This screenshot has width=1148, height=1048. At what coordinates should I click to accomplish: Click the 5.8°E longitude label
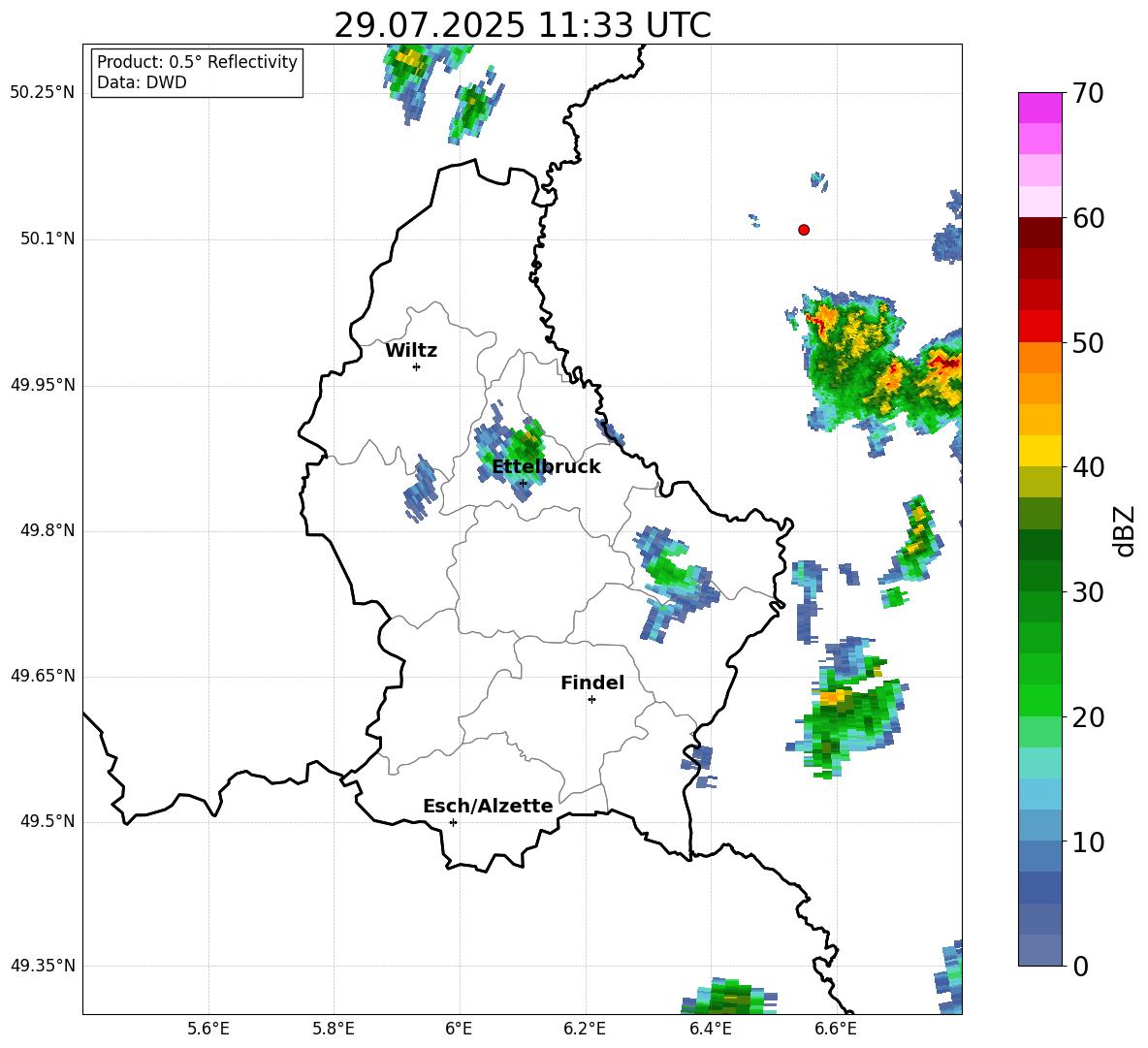tap(334, 1029)
